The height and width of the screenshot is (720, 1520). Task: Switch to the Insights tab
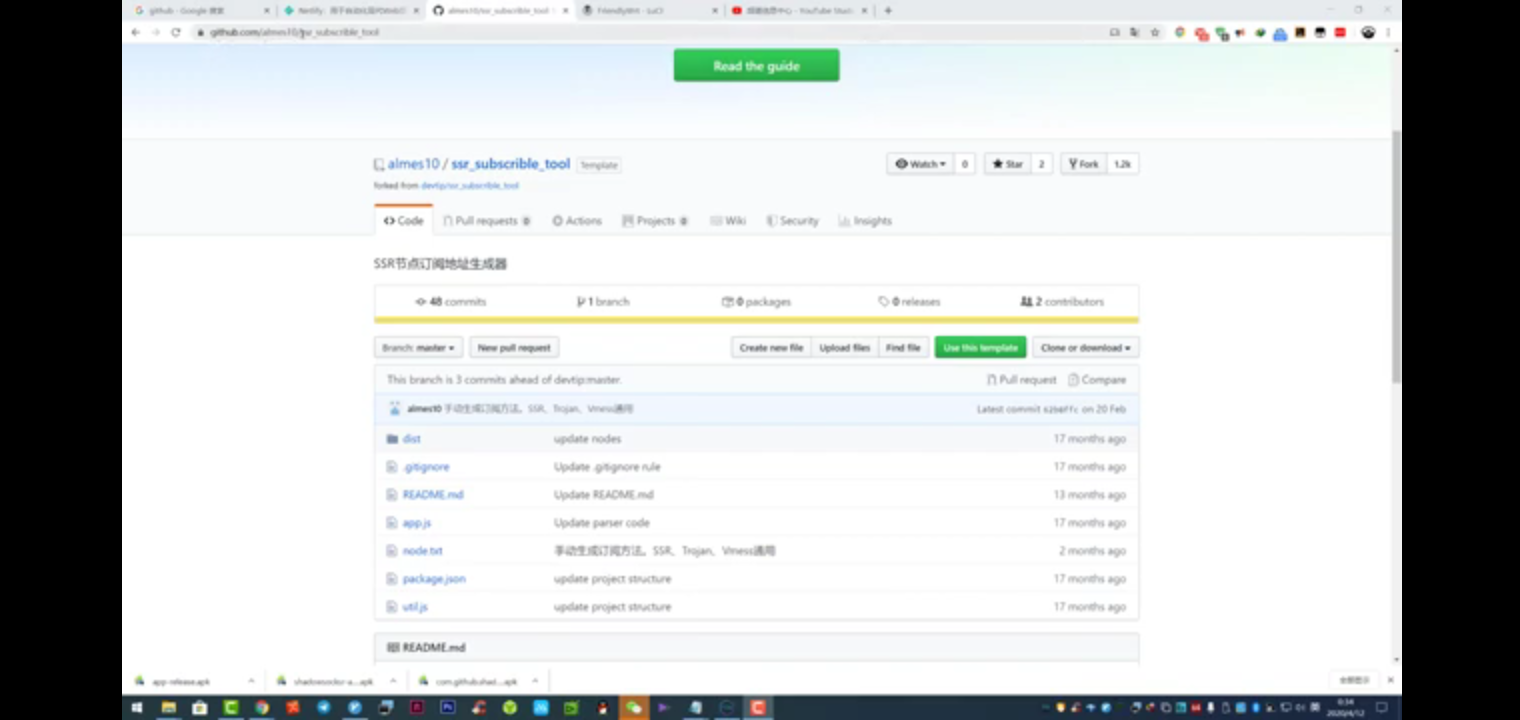865,221
